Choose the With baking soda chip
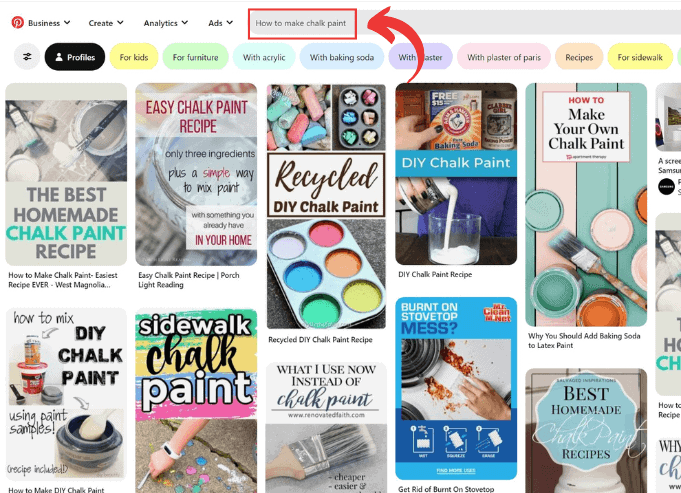Viewport: 681px width, 493px height. tap(342, 57)
